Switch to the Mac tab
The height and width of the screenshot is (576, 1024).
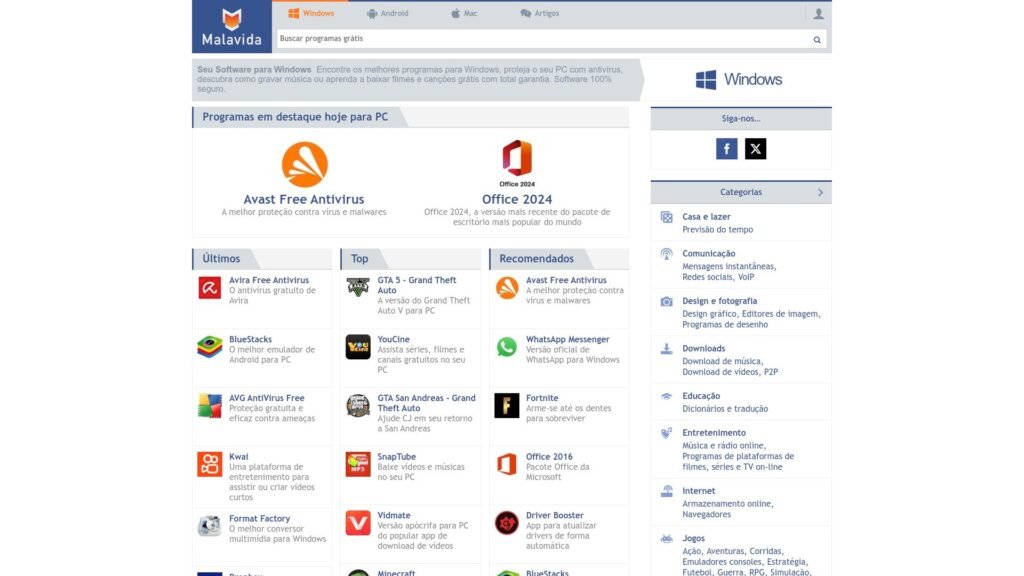[x=464, y=13]
